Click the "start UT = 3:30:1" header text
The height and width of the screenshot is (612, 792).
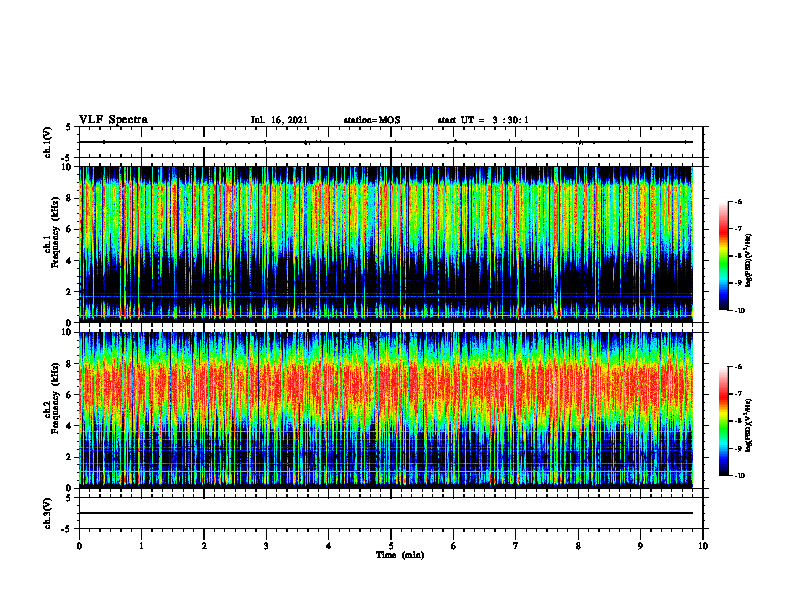pyautogui.click(x=483, y=120)
